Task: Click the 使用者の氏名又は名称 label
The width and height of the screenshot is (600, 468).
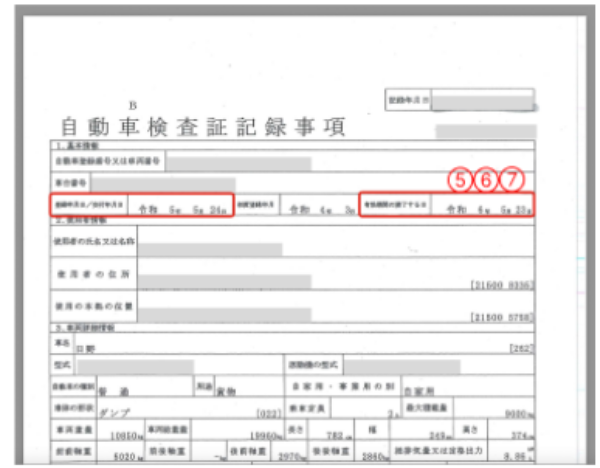Action: tap(94, 241)
